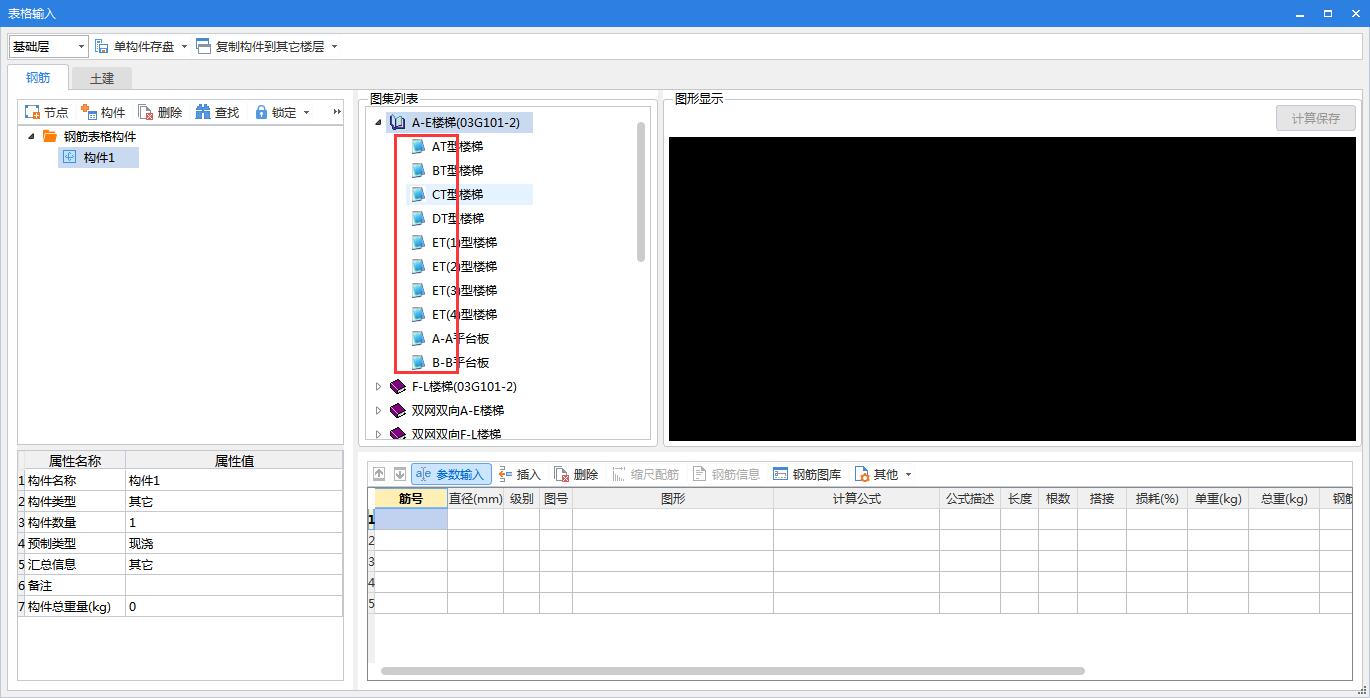Image resolution: width=1370 pixels, height=698 pixels.
Task: Click the 筋号 cell in row 1
Action: click(411, 519)
